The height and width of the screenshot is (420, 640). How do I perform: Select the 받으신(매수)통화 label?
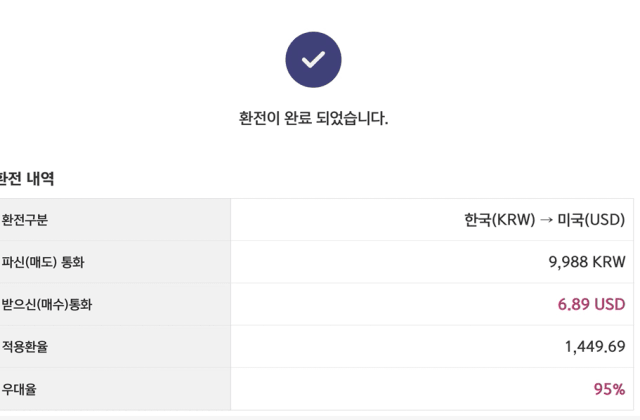point(47,304)
